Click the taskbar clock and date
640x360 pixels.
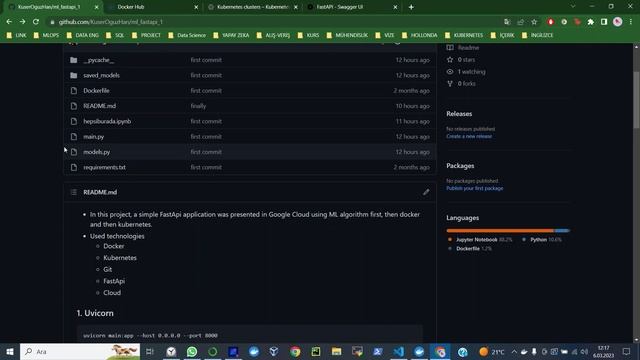[604, 351]
